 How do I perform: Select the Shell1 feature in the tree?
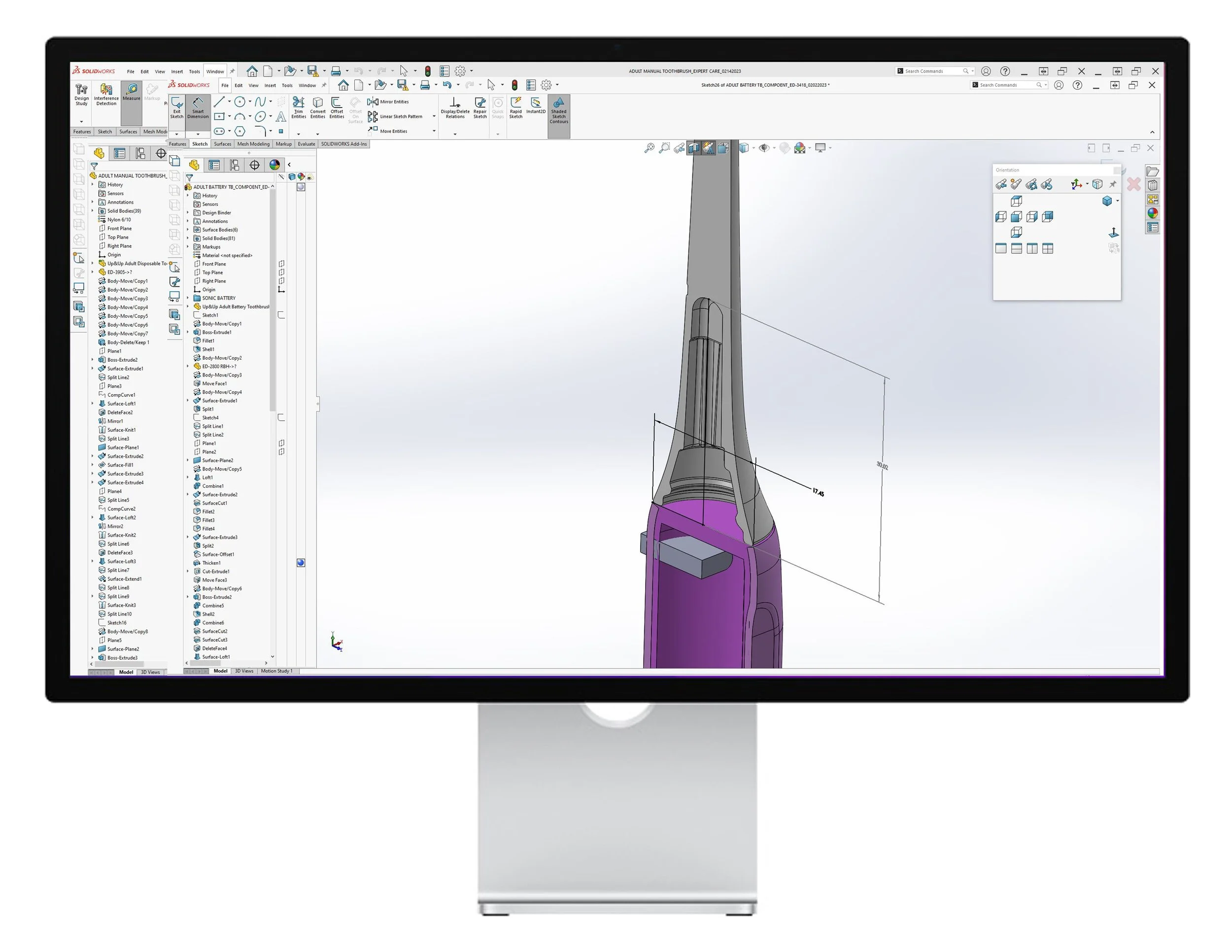[208, 349]
